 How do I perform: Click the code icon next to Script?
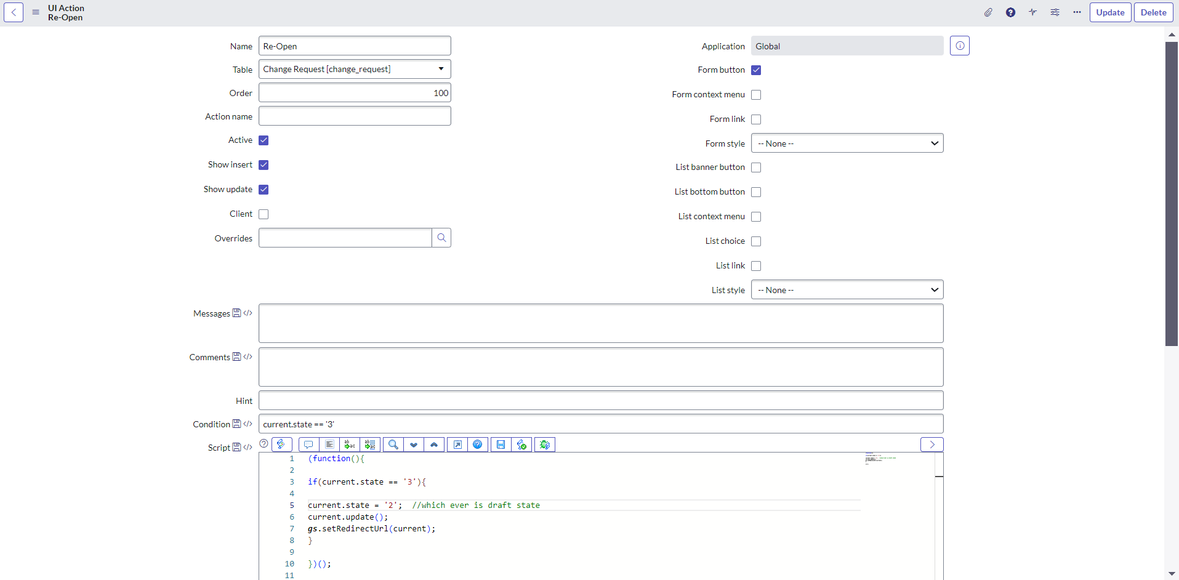[x=247, y=447]
